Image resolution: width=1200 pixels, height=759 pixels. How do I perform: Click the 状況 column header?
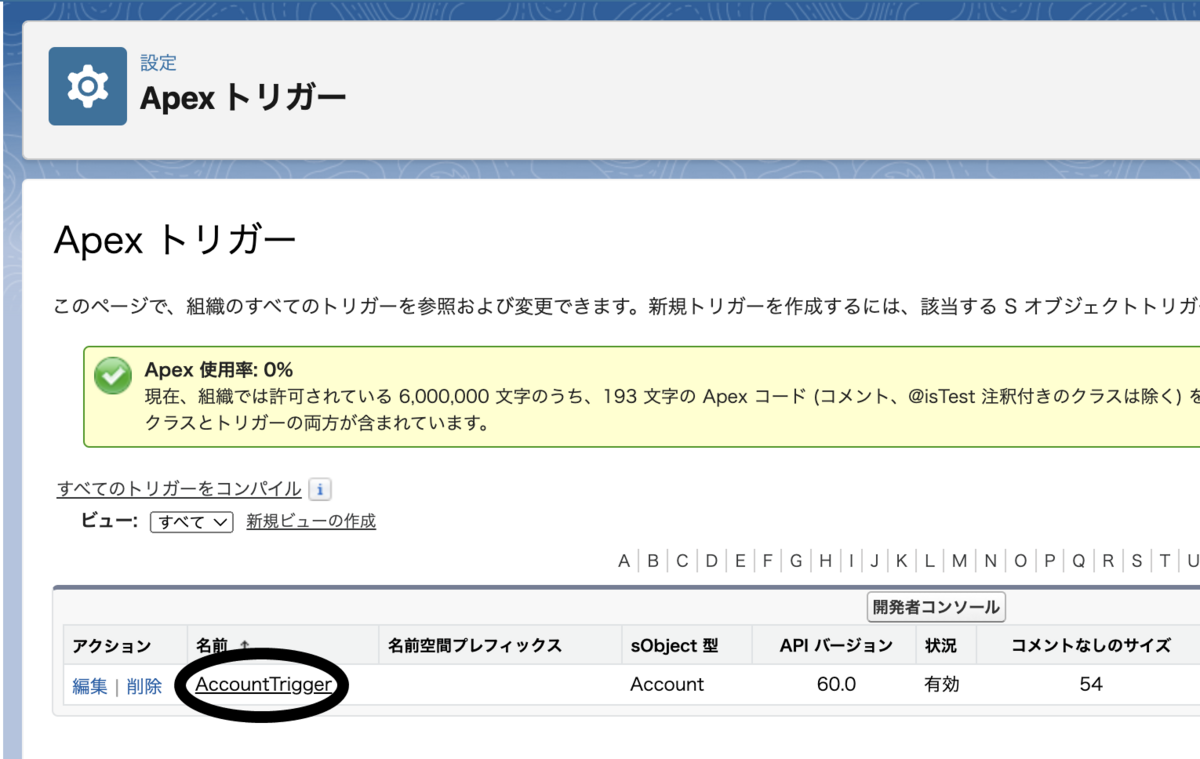coord(941,645)
